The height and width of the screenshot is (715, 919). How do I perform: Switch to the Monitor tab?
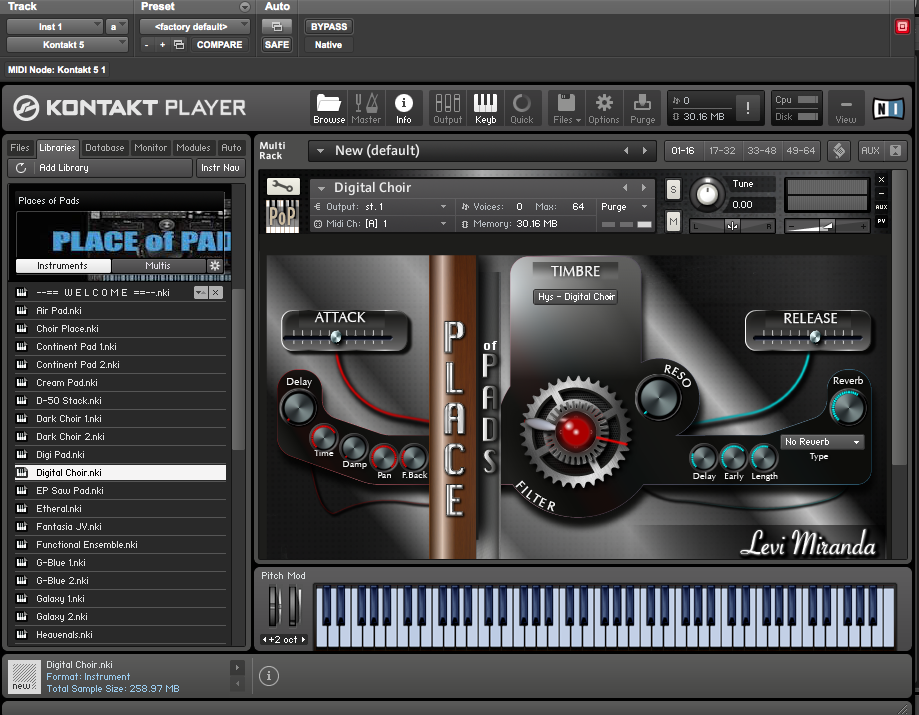point(151,148)
